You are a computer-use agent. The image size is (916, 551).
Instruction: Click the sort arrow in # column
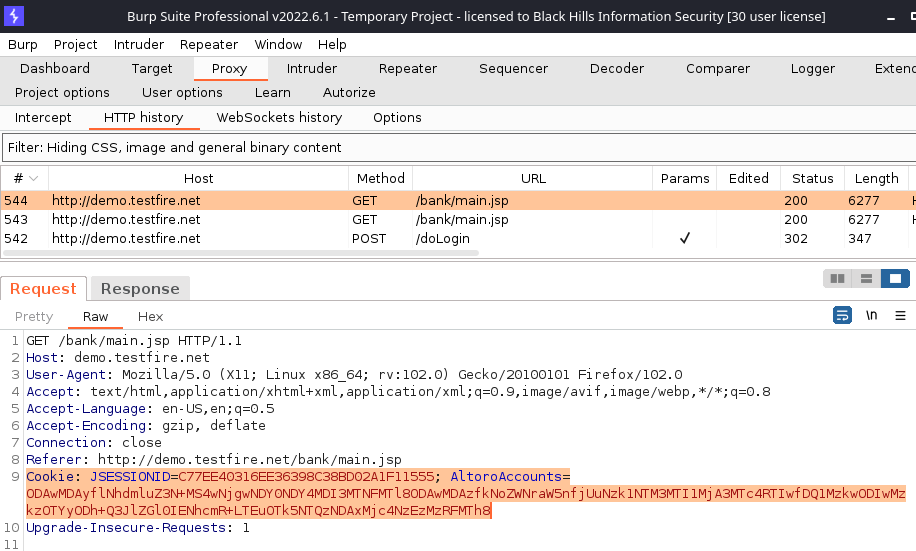point(34,178)
